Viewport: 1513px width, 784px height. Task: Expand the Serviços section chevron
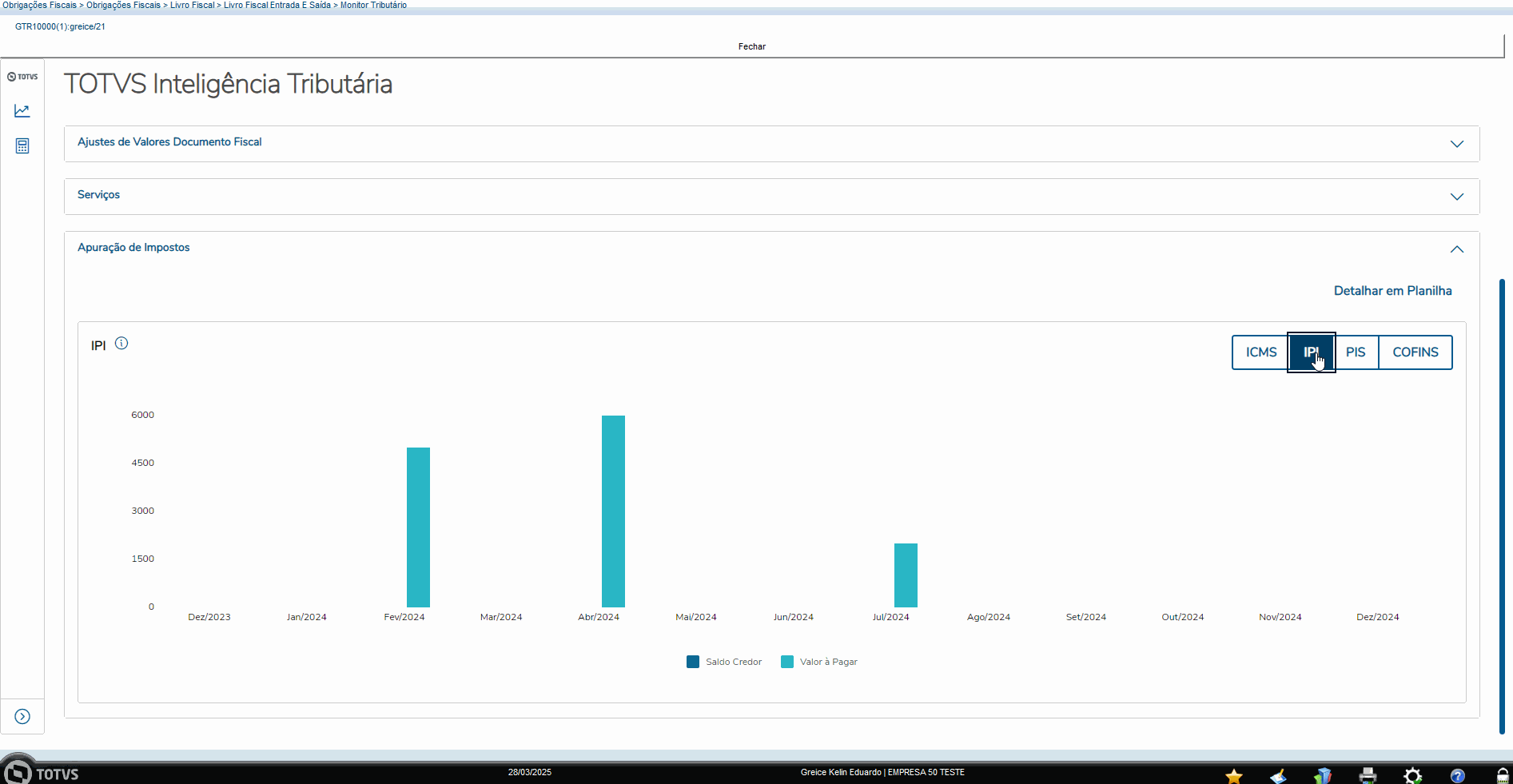pyautogui.click(x=1457, y=197)
